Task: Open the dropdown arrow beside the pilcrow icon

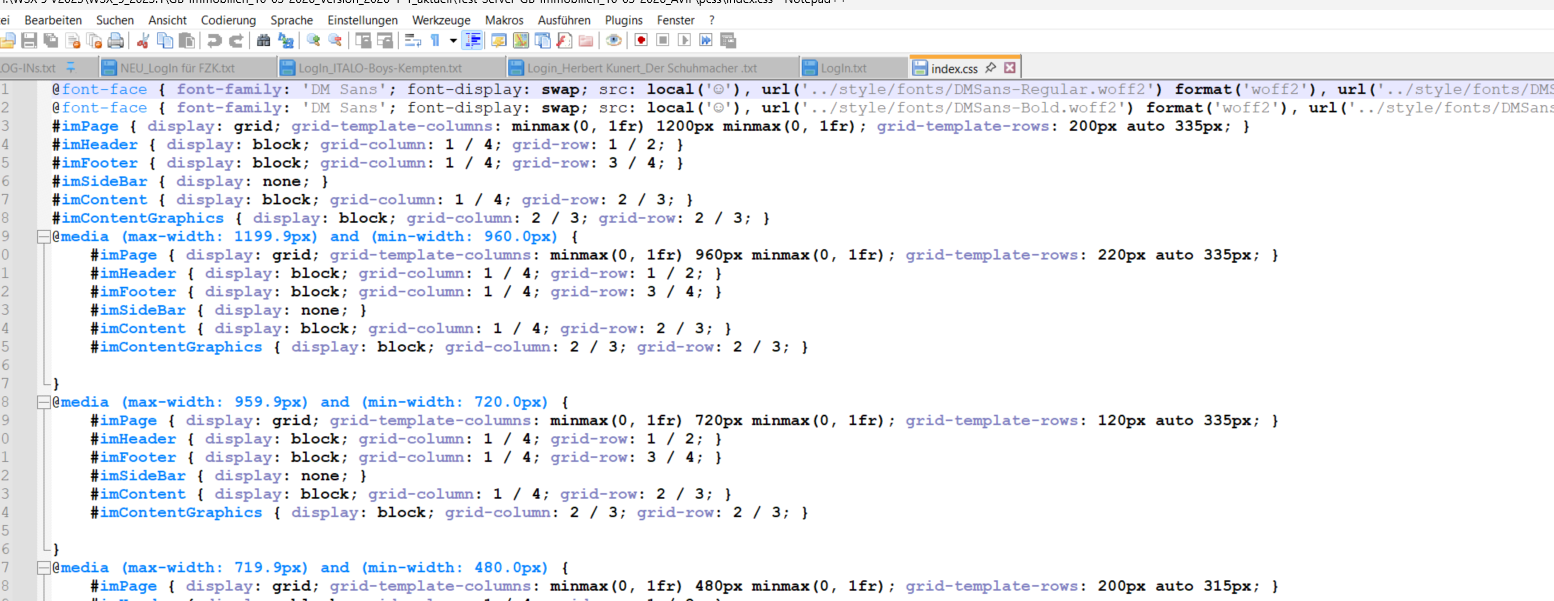Action: click(x=453, y=41)
